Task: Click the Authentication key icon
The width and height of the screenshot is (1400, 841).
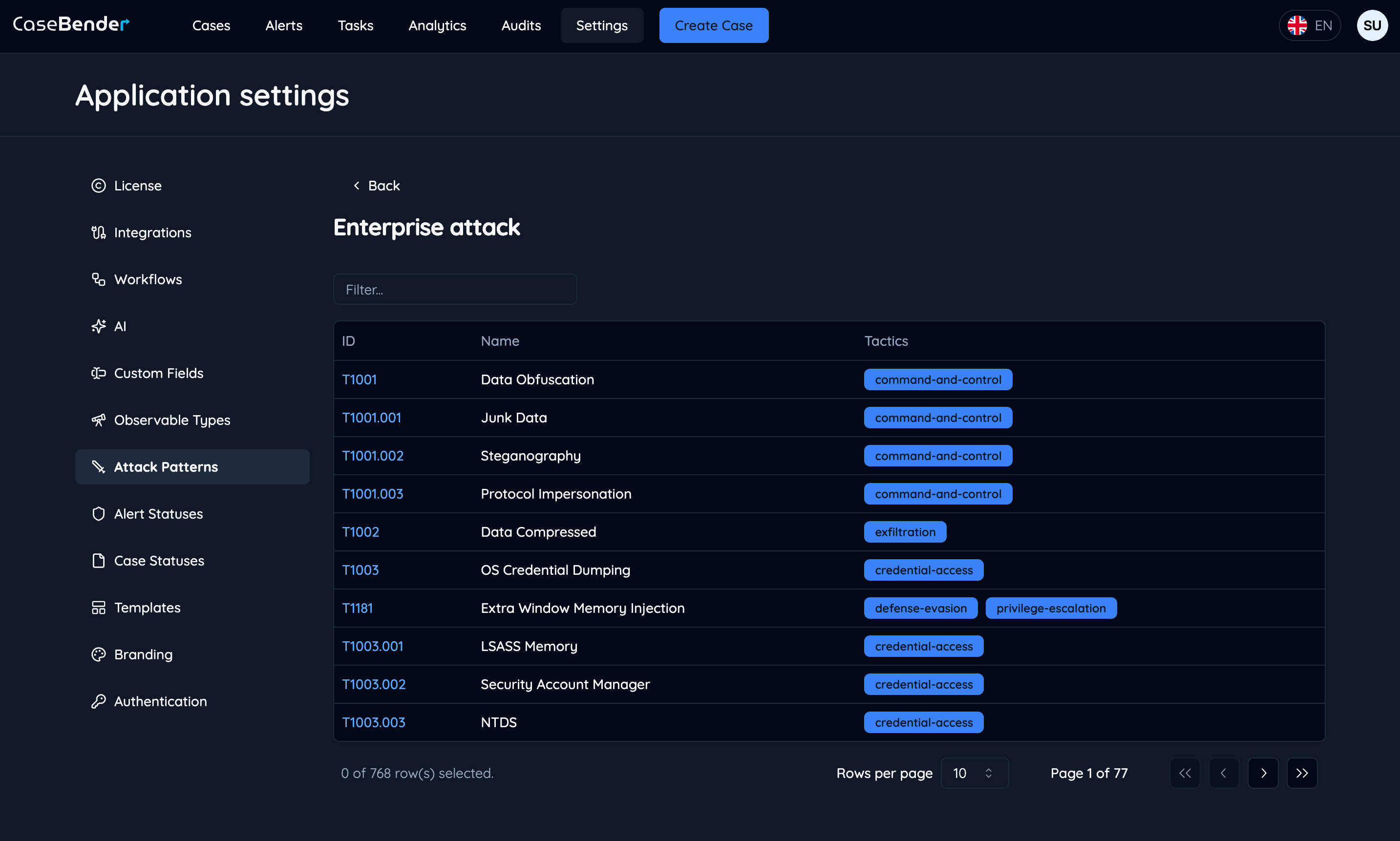Action: point(99,702)
